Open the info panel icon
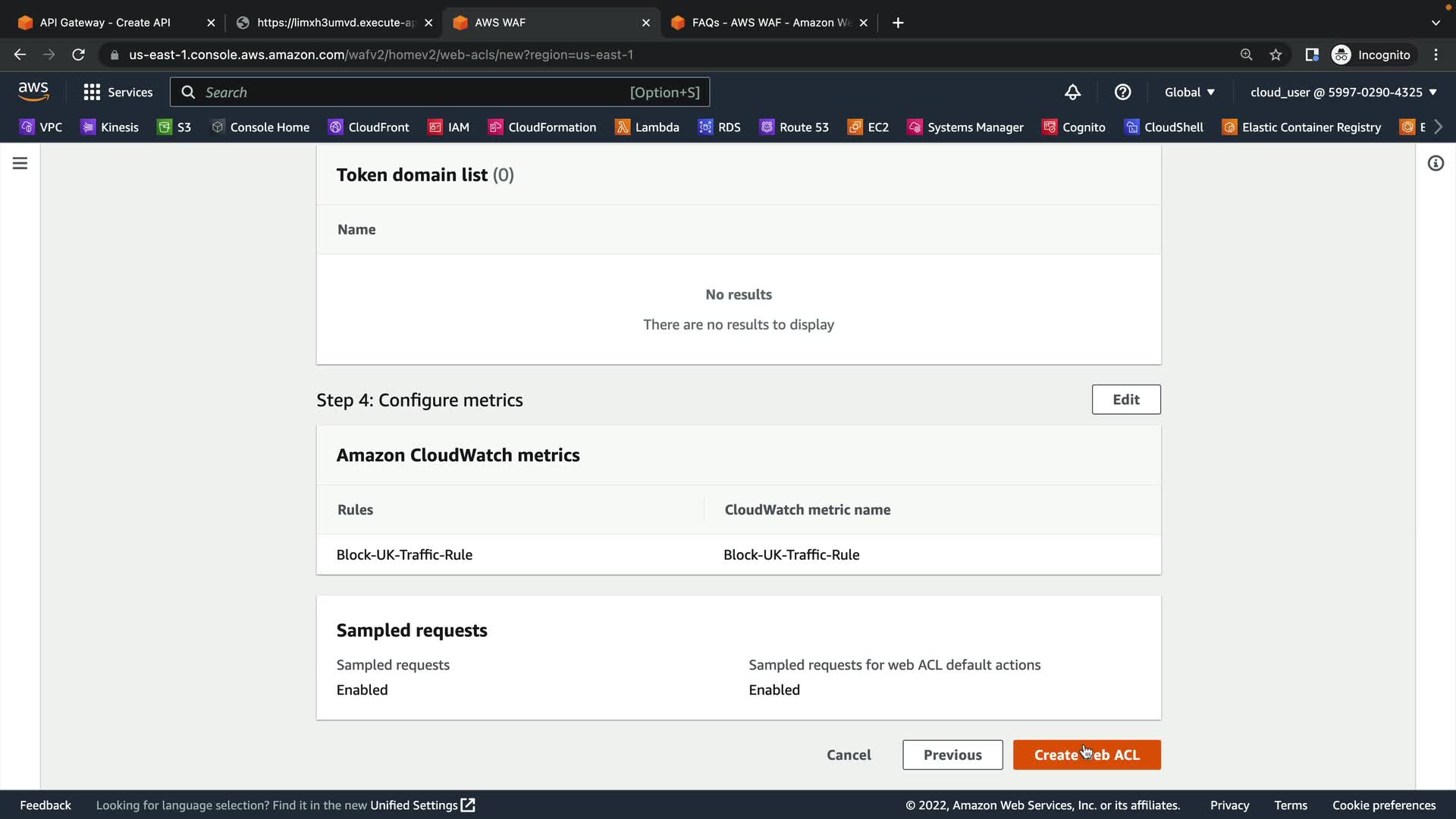The image size is (1456, 819). [1436, 163]
